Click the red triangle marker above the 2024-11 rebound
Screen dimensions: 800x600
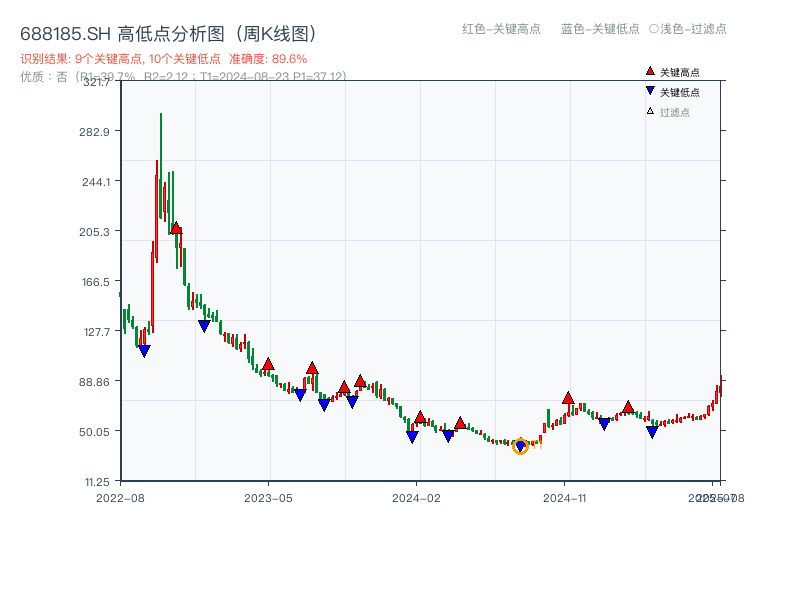(568, 396)
